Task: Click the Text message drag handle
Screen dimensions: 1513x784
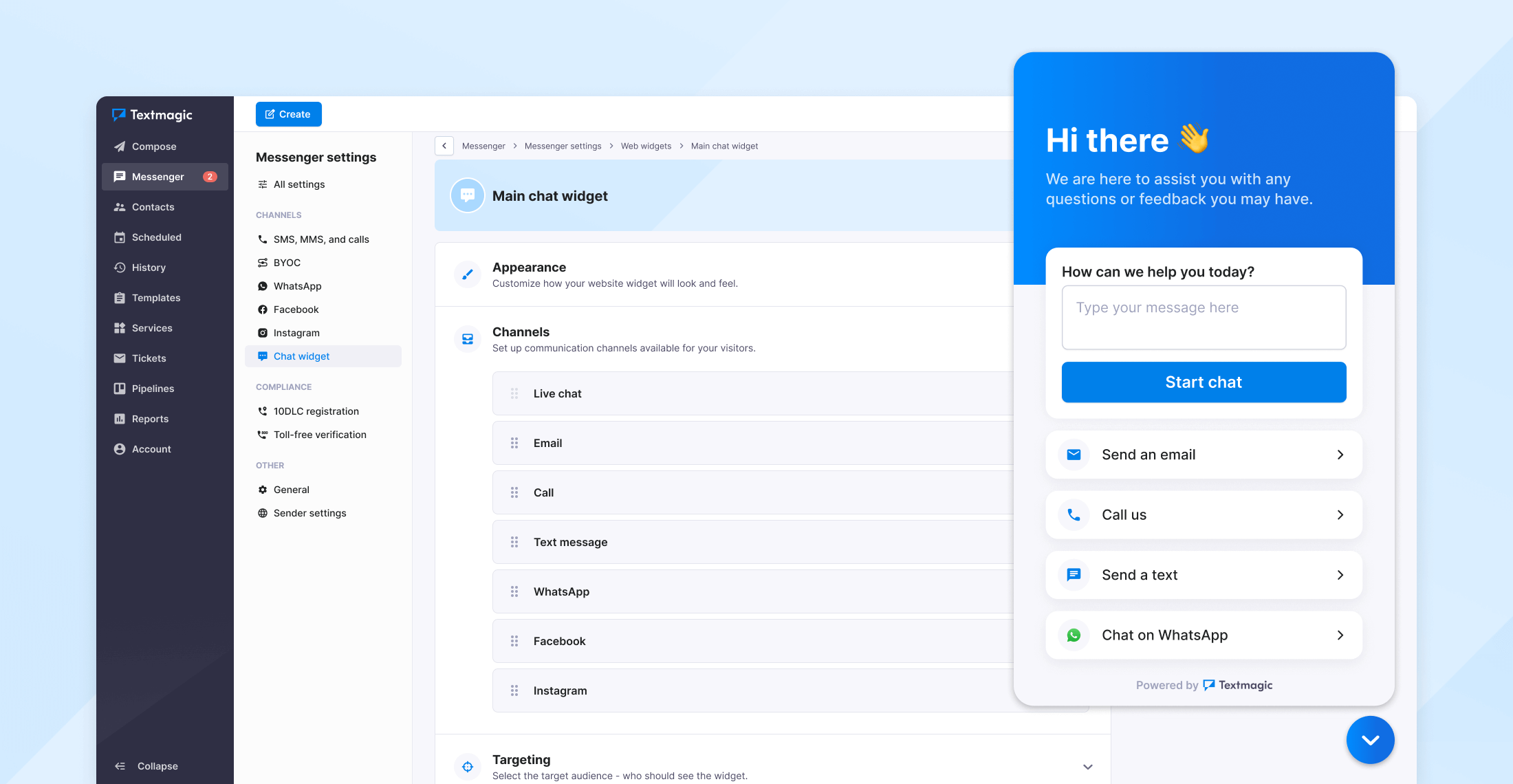Action: tap(514, 542)
